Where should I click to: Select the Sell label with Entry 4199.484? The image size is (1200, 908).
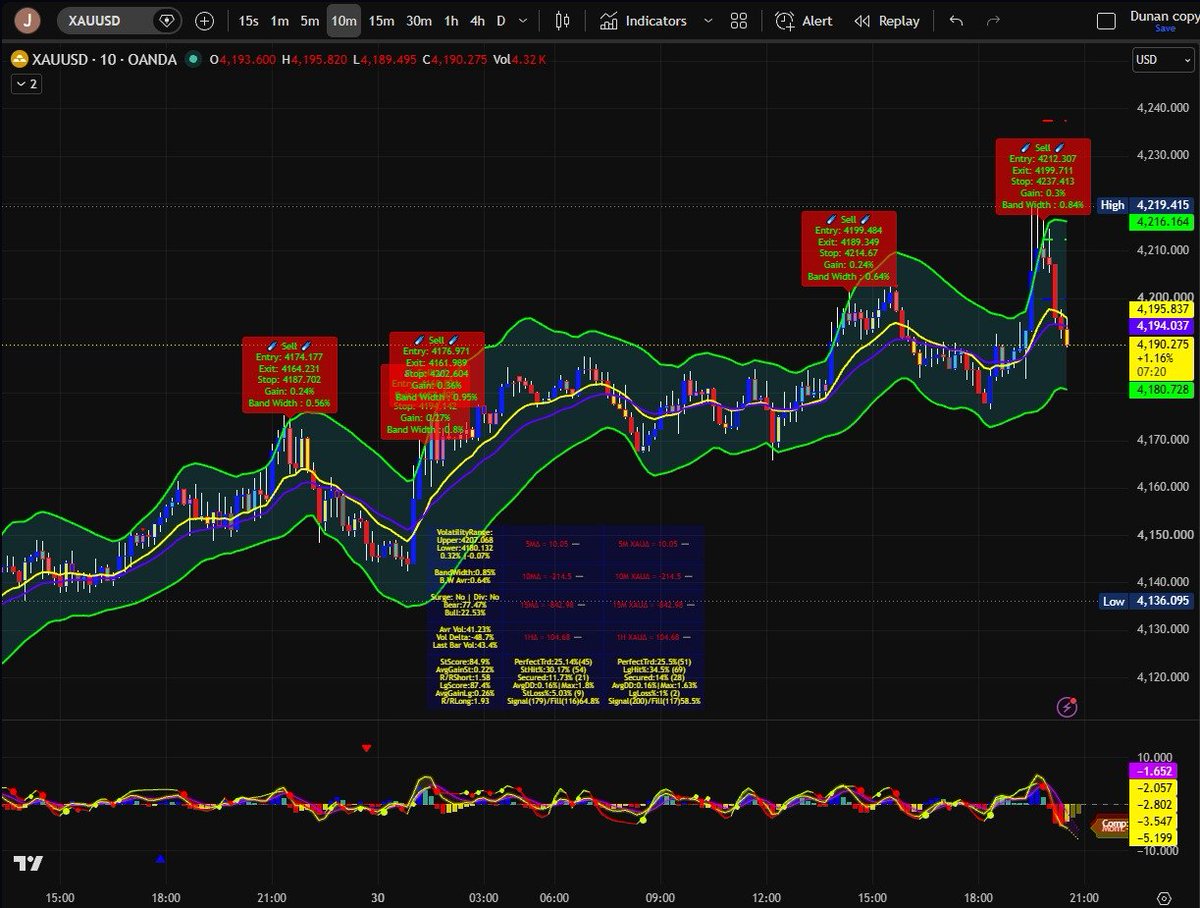[x=849, y=248]
